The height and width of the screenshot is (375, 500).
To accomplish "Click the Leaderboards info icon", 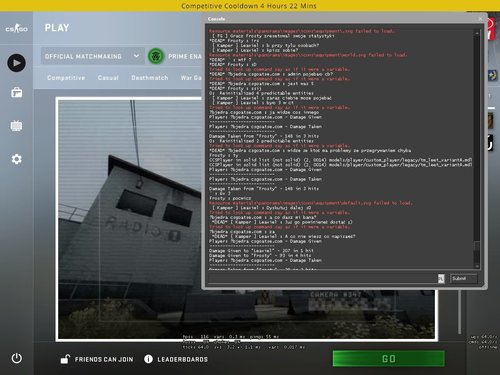I will [x=148, y=359].
